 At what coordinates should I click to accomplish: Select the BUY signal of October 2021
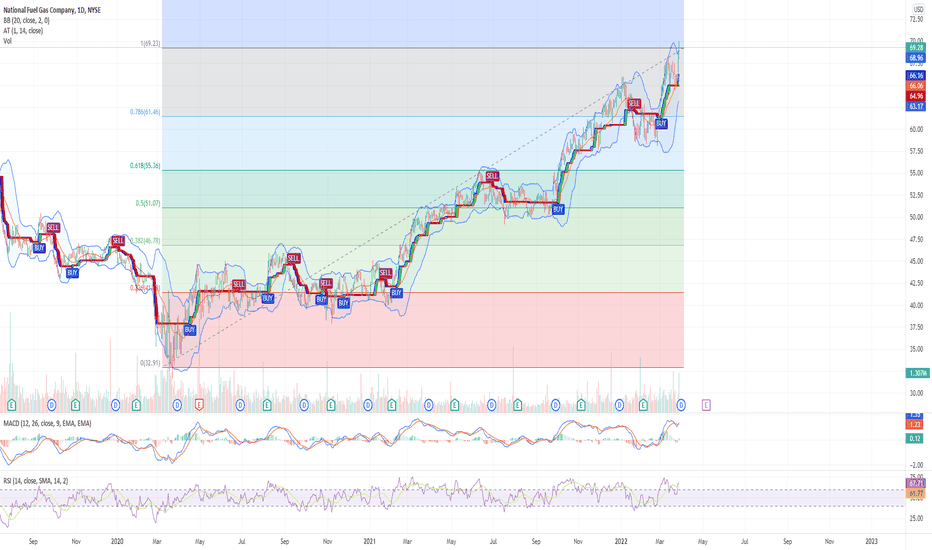pos(558,209)
